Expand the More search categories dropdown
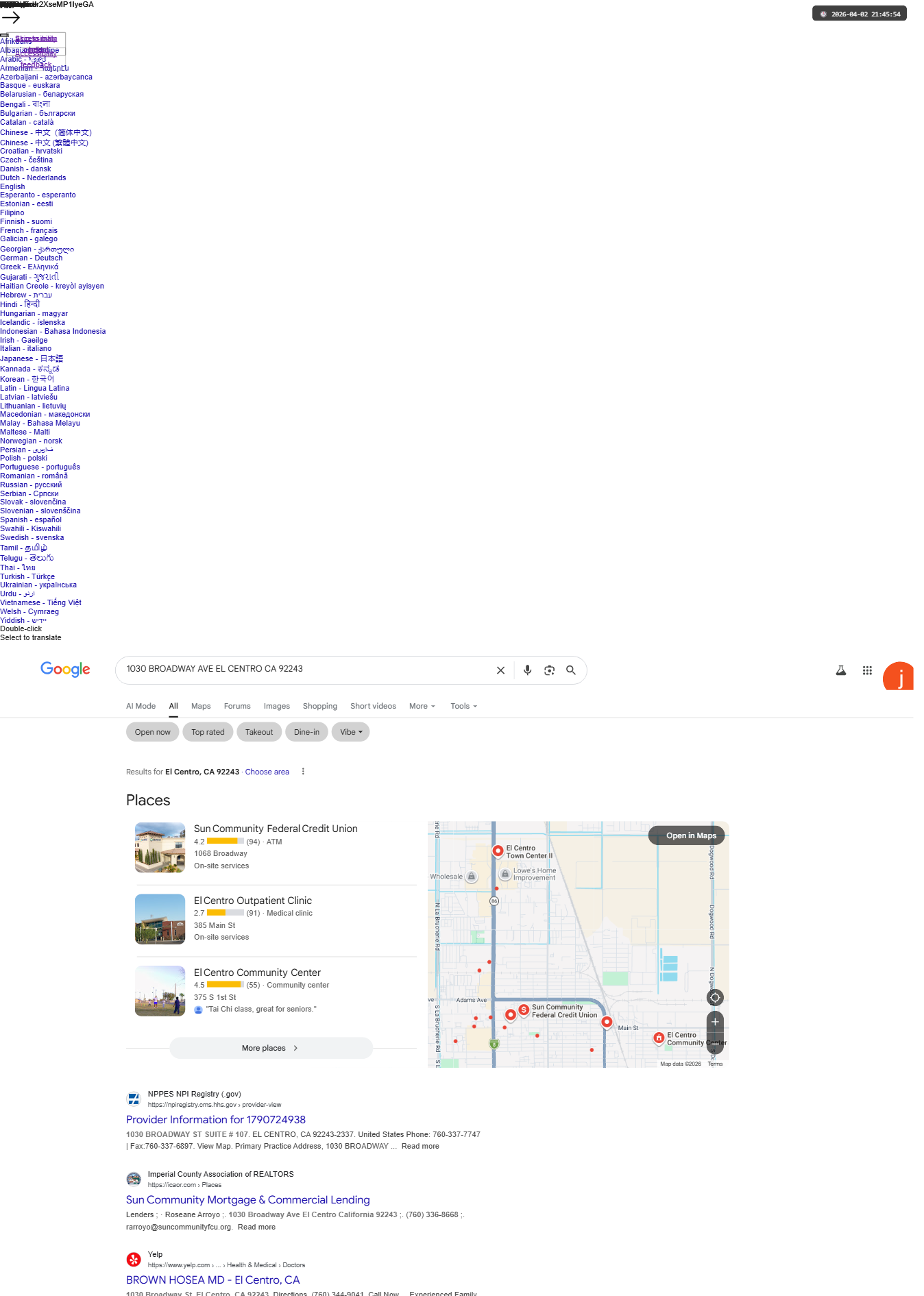The image size is (924, 1296). (422, 706)
